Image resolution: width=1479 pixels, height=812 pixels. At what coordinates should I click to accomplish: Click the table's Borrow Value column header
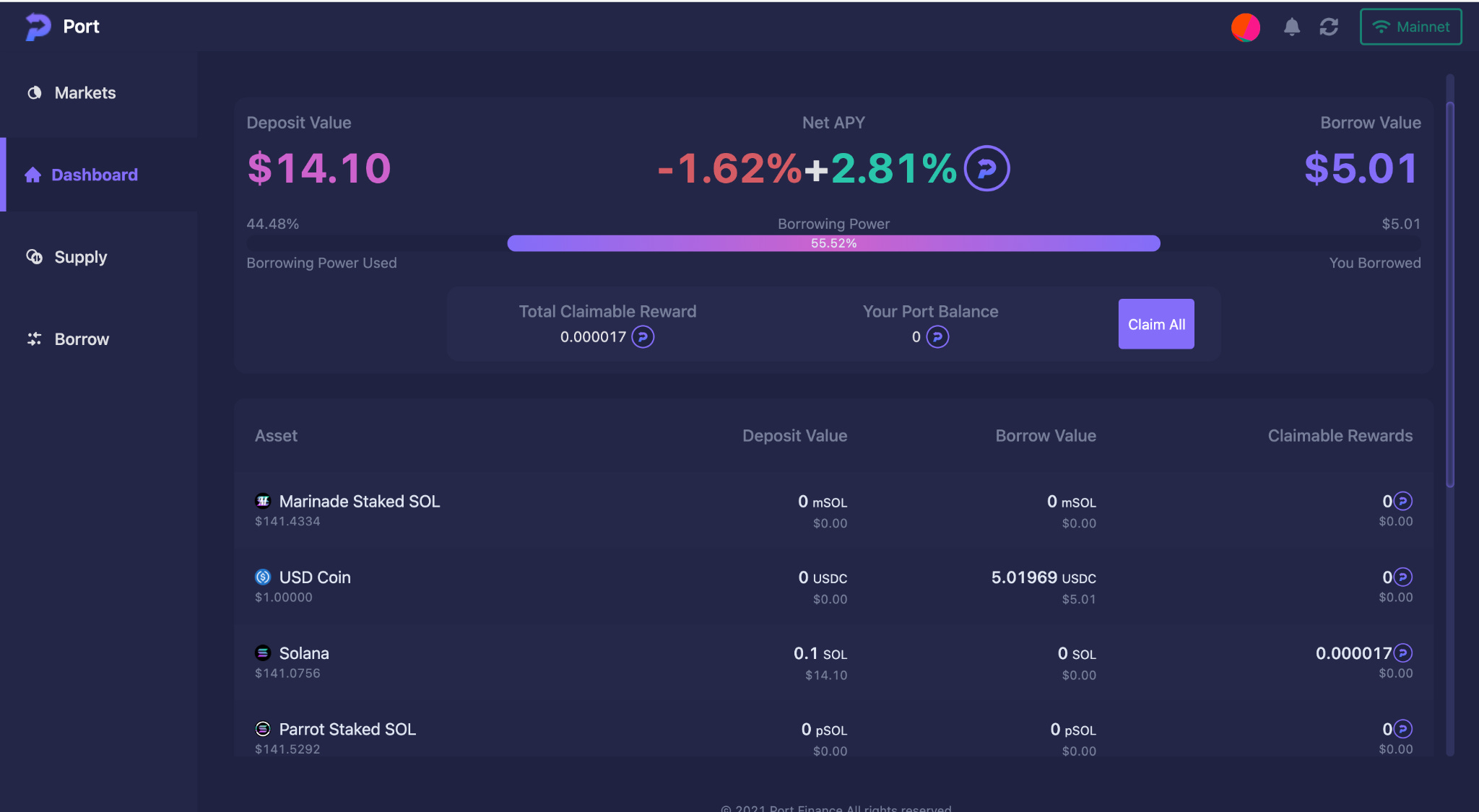click(x=1046, y=436)
